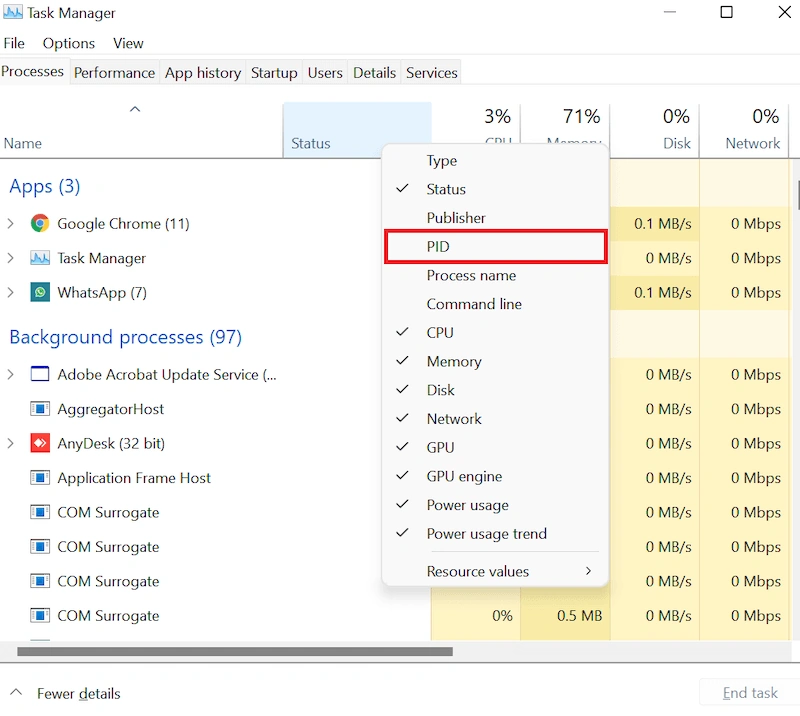Select PID in the column menu

click(495, 246)
